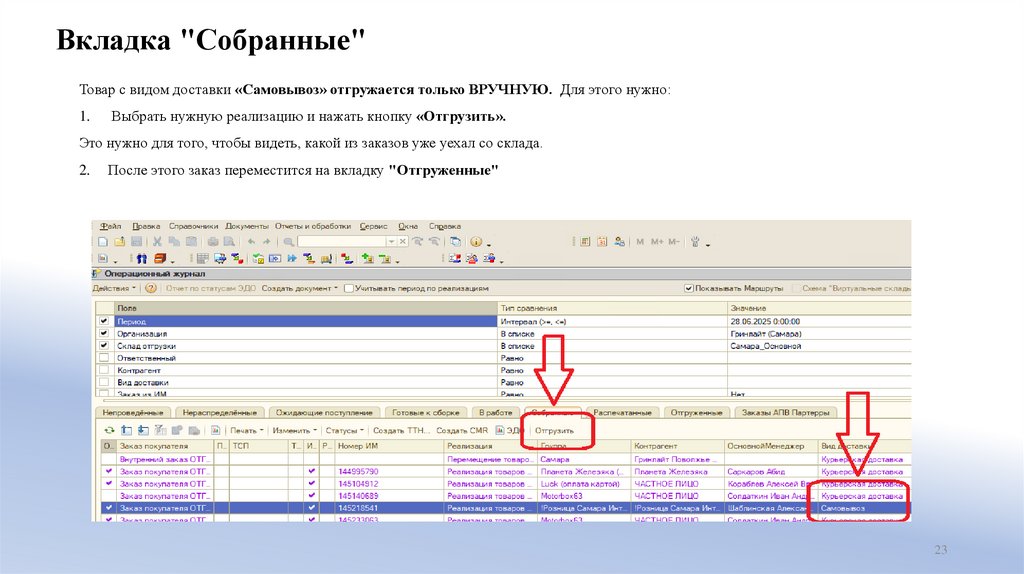This screenshot has height=574, width=1024.
Task: Open the calendar icon in the toolbar
Action: pos(602,242)
